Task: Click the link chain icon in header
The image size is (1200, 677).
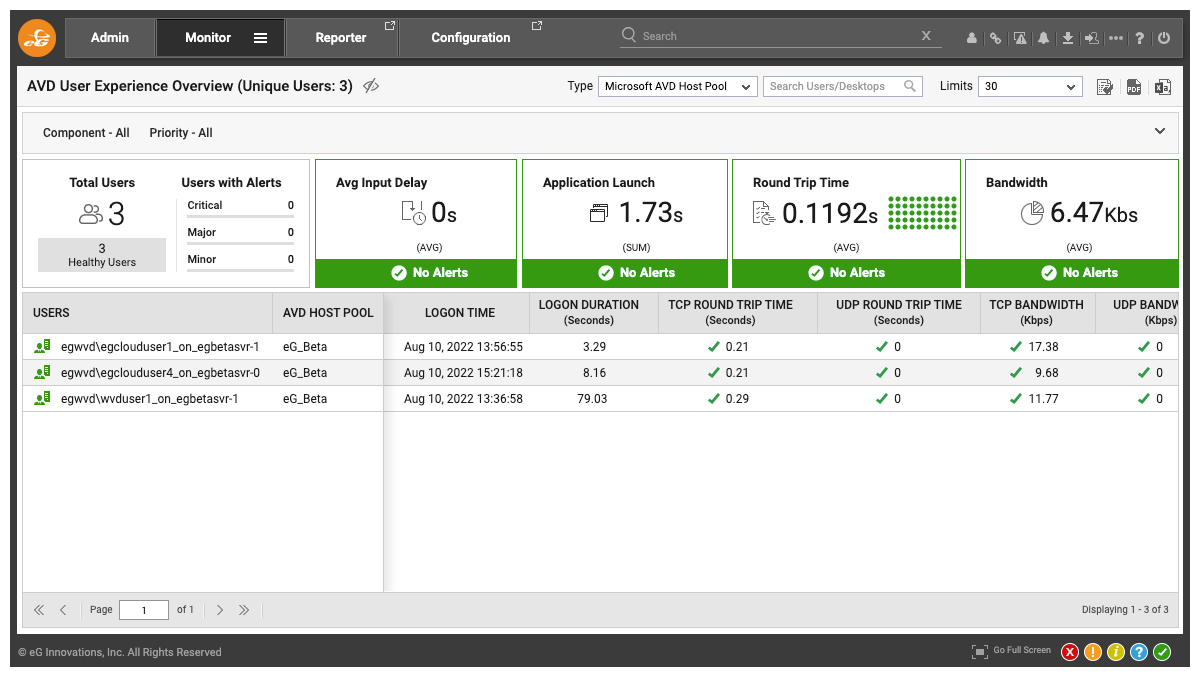Action: tap(995, 38)
